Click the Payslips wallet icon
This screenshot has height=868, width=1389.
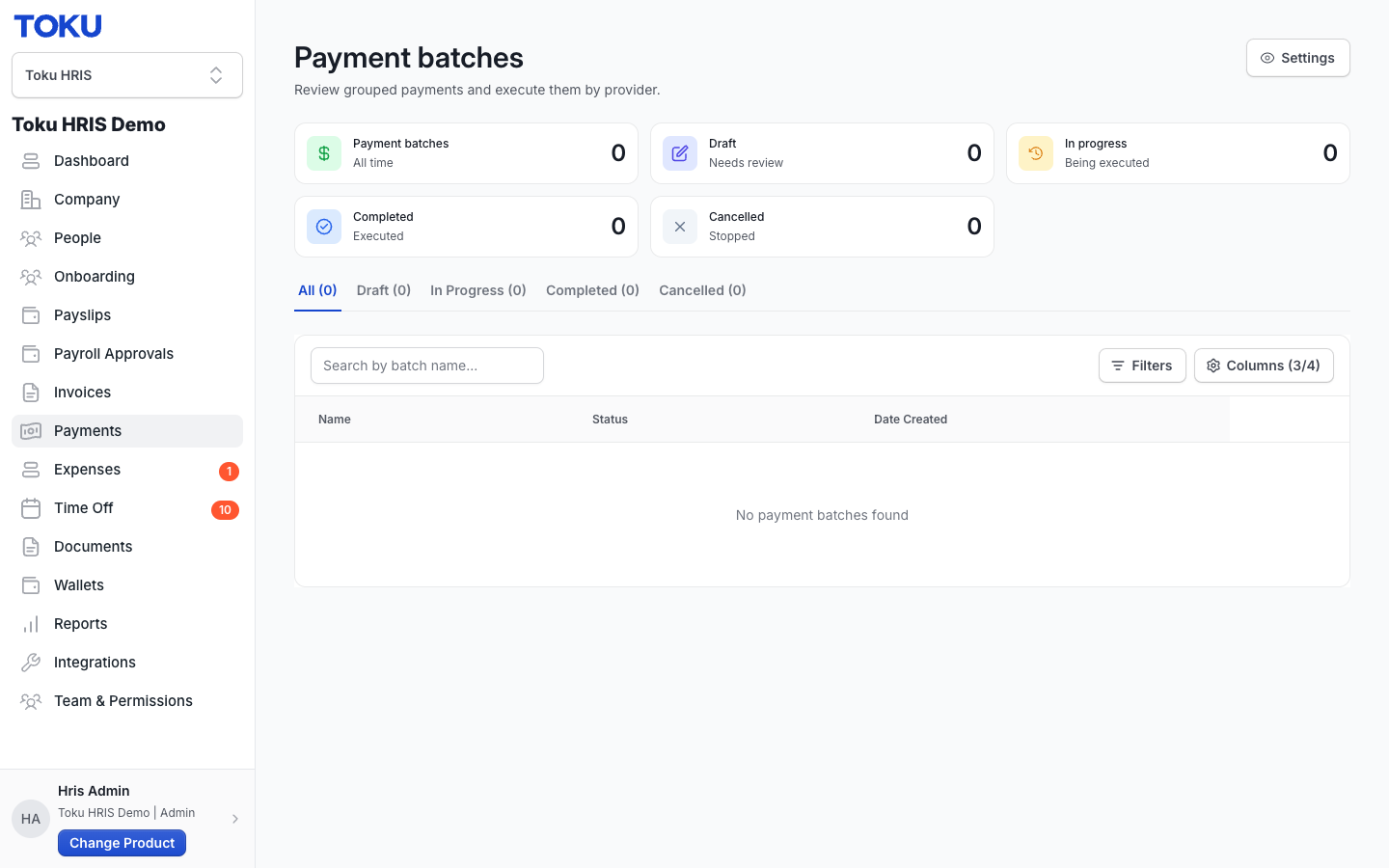pyautogui.click(x=31, y=315)
